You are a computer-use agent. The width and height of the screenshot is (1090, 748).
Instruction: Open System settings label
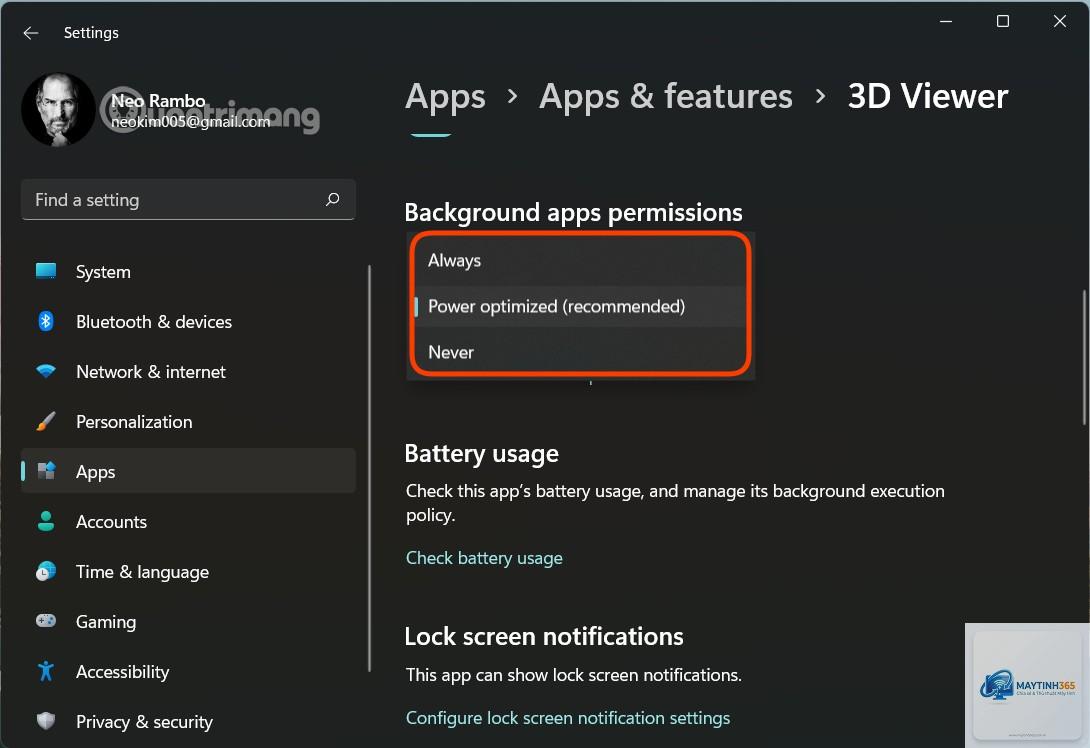click(x=103, y=272)
